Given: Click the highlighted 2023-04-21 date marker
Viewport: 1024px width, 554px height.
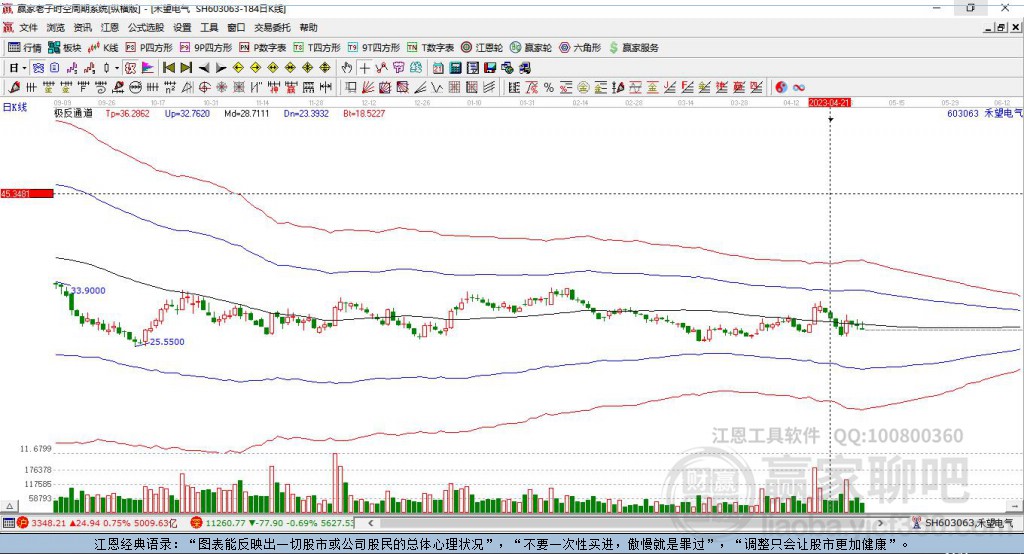Looking at the screenshot, I should coord(829,103).
